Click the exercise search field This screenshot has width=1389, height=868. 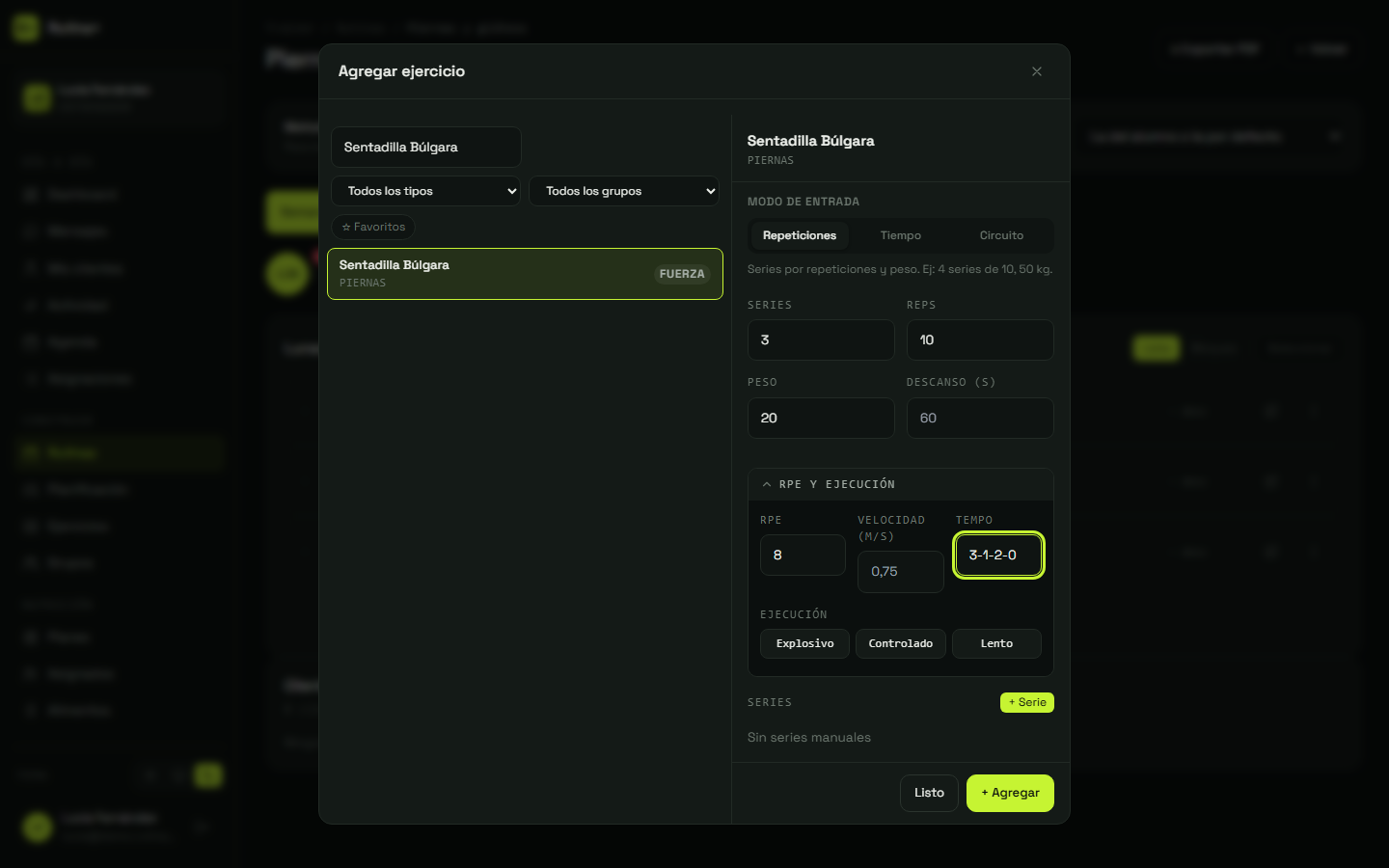click(x=426, y=148)
